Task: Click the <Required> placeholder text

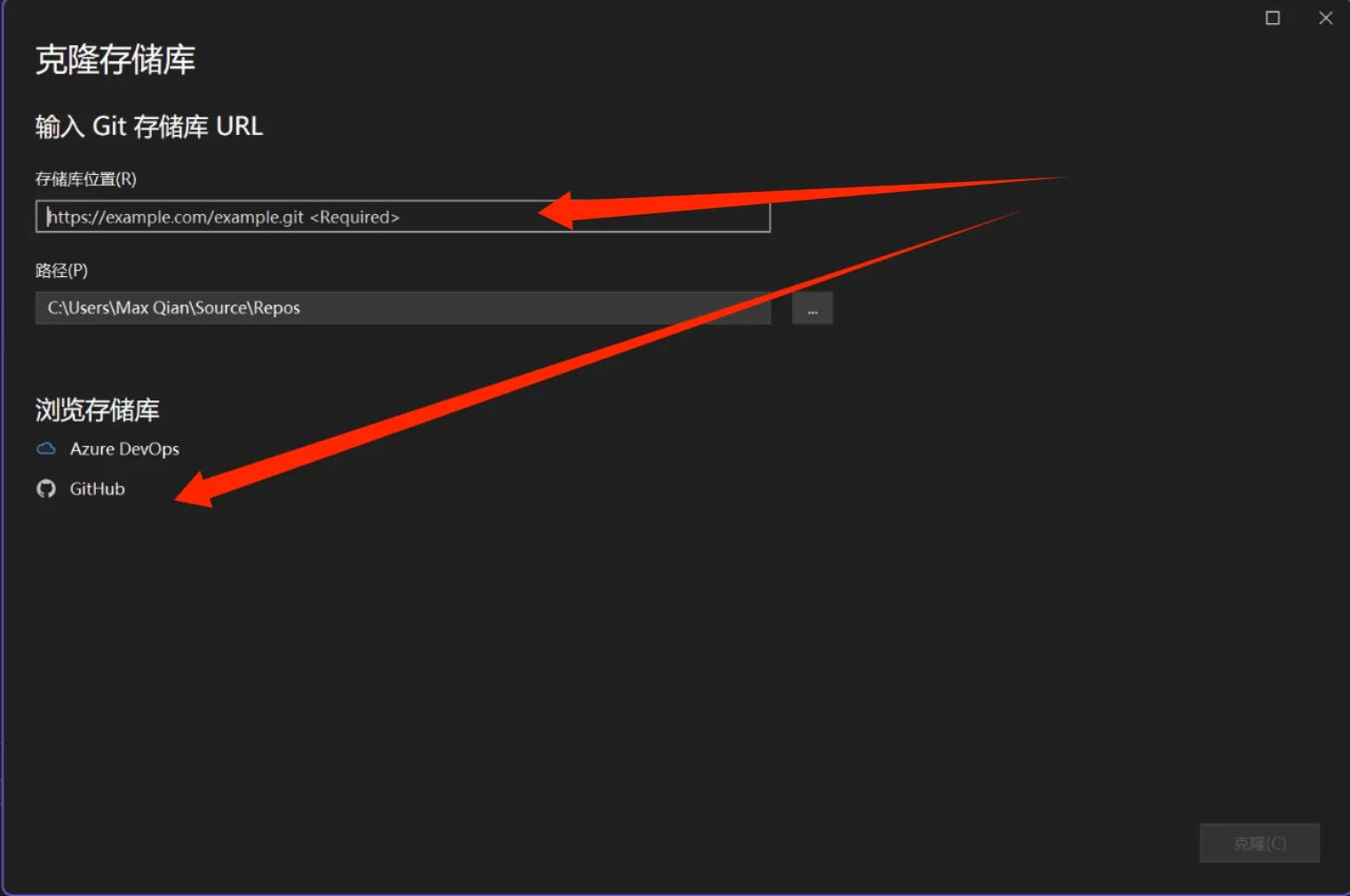Action: tap(354, 218)
